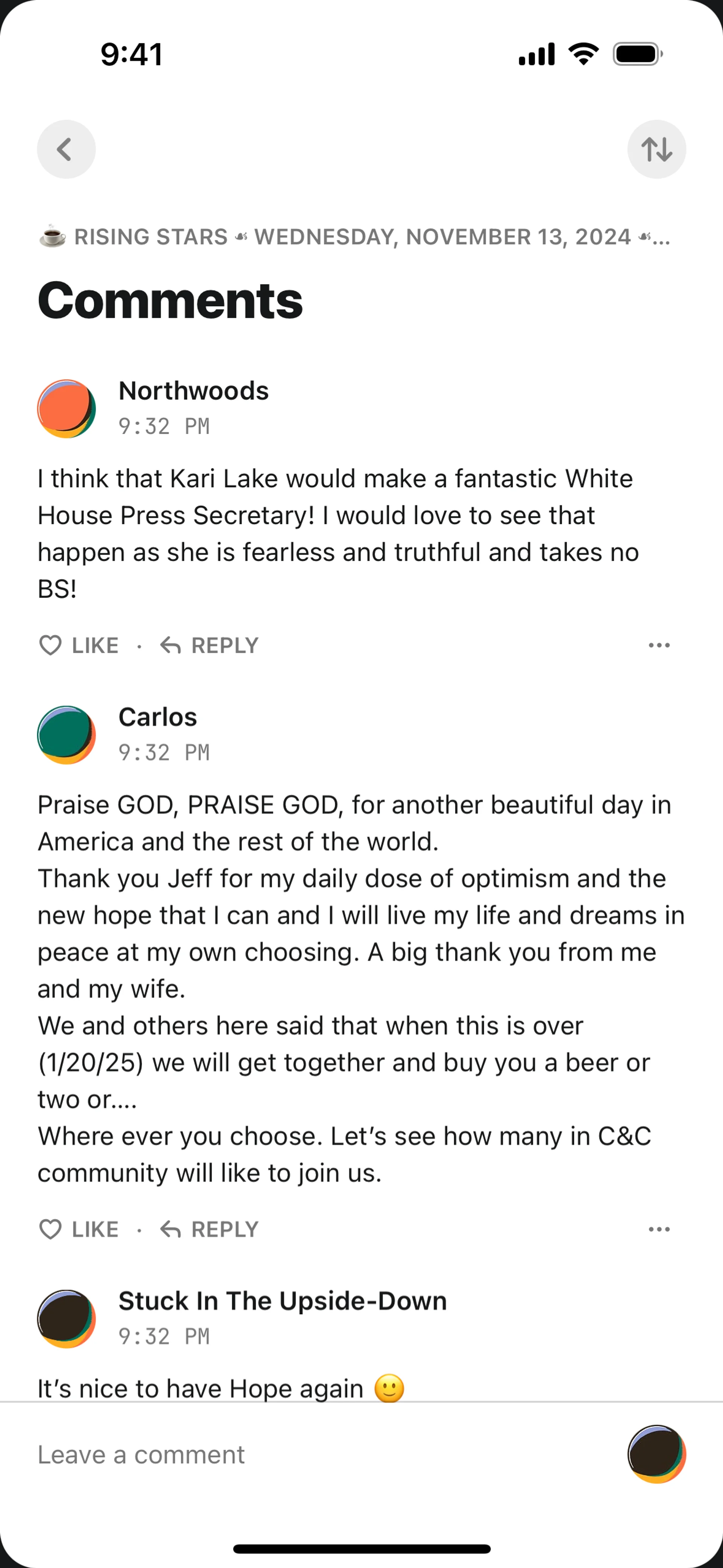
Task: Open more options for Carlos' comment
Action: [659, 1230]
